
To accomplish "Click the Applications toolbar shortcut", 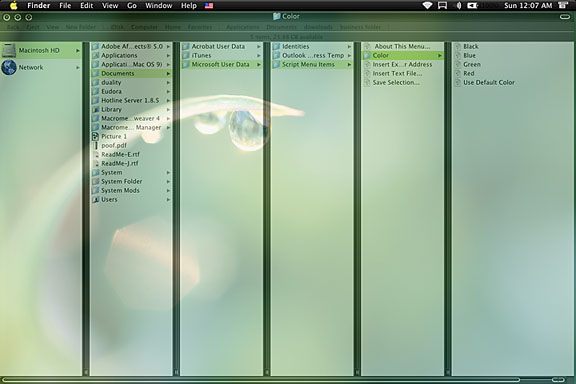I will pos(242,27).
